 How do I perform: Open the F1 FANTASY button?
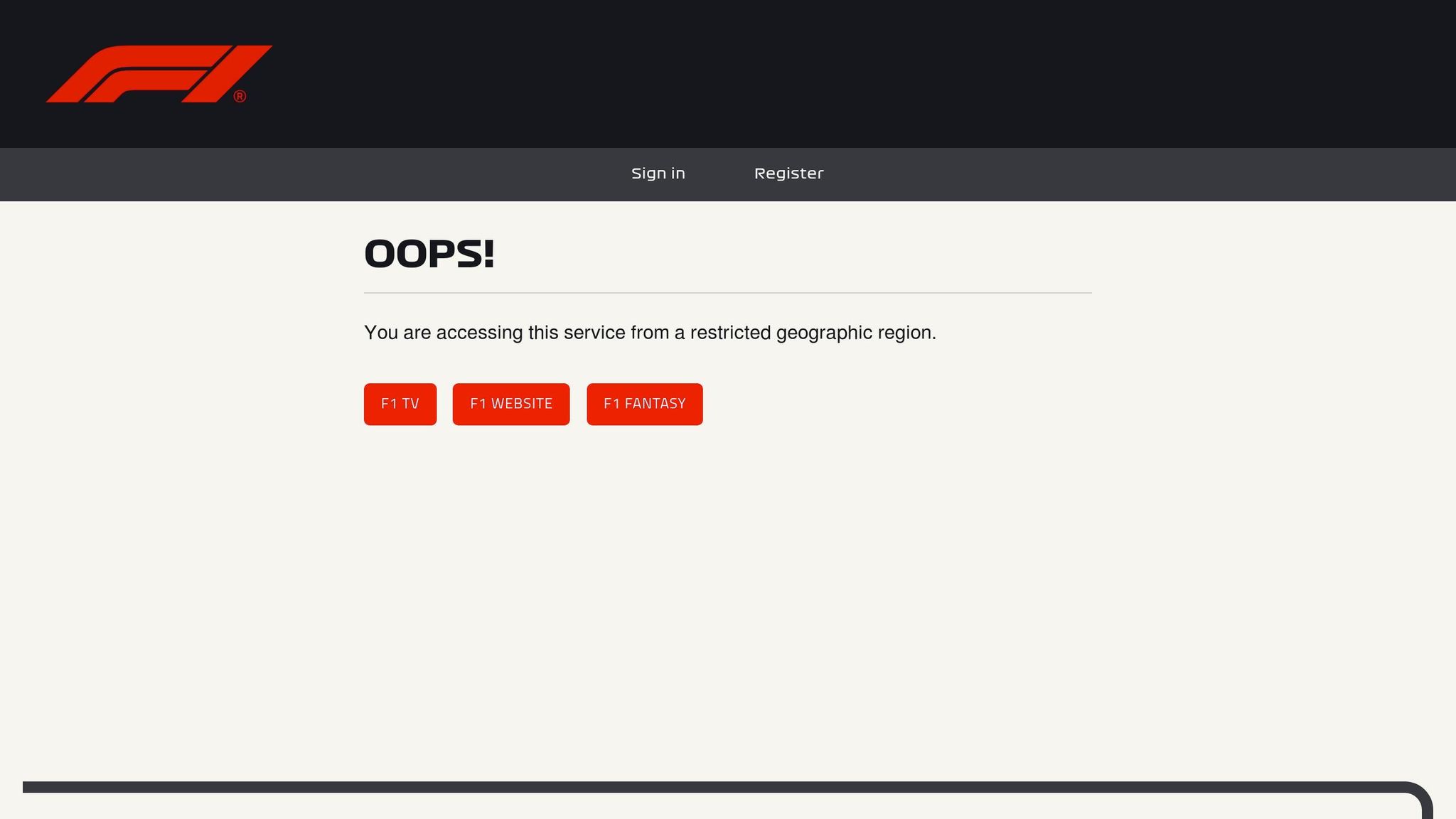pos(644,404)
